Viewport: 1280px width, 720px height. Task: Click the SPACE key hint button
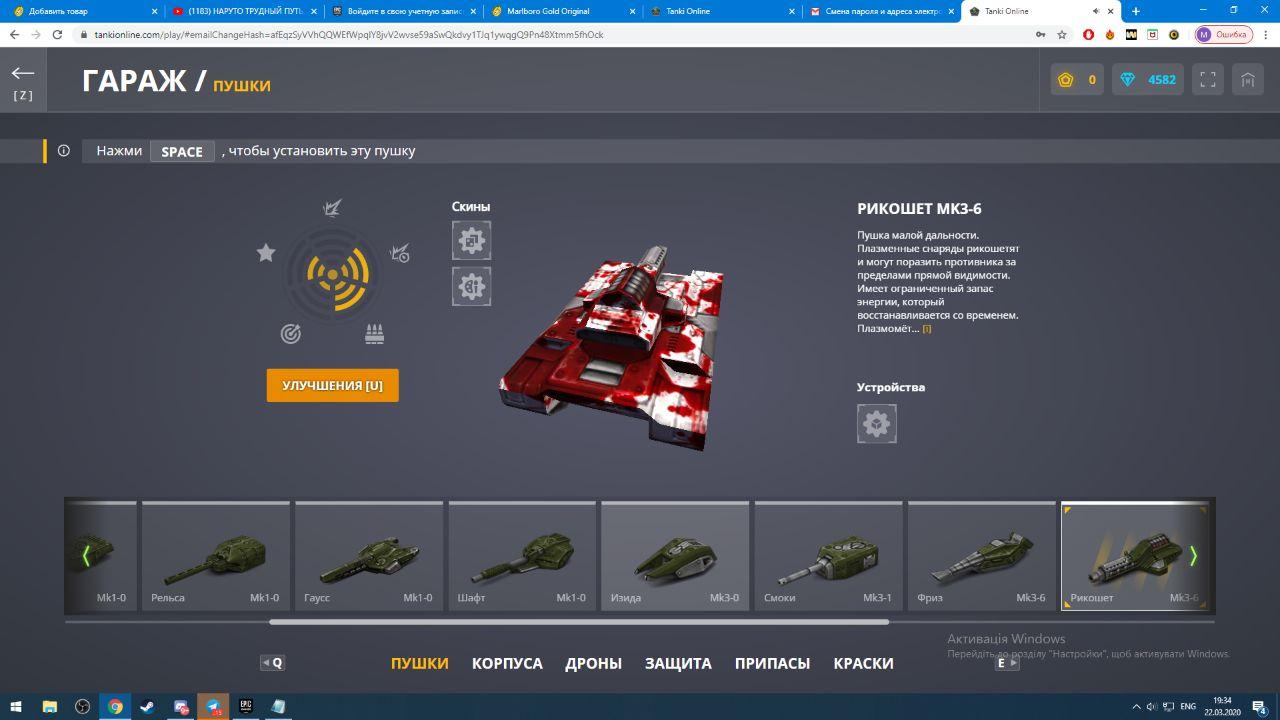tap(182, 151)
